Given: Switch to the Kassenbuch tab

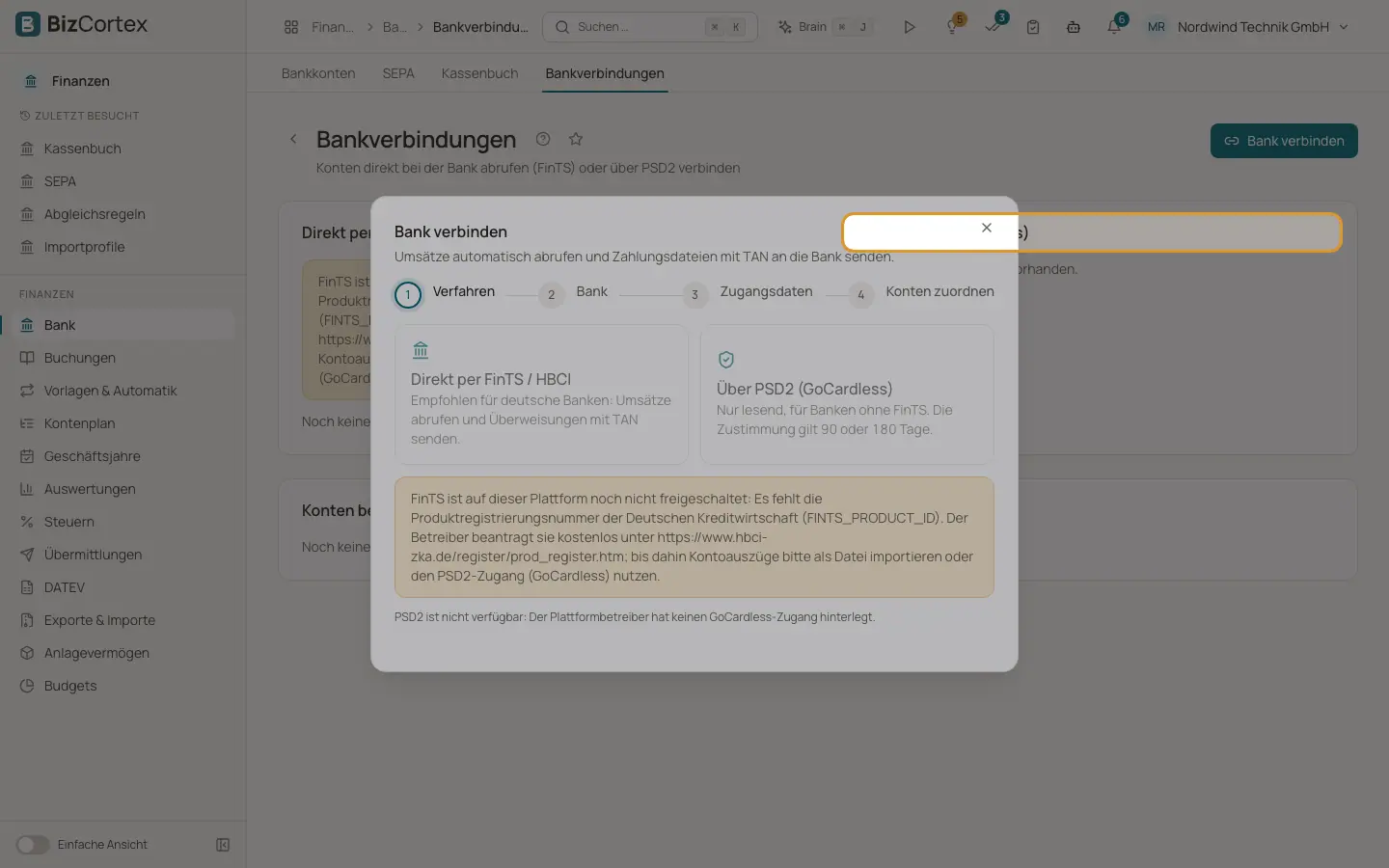Looking at the screenshot, I should [479, 73].
